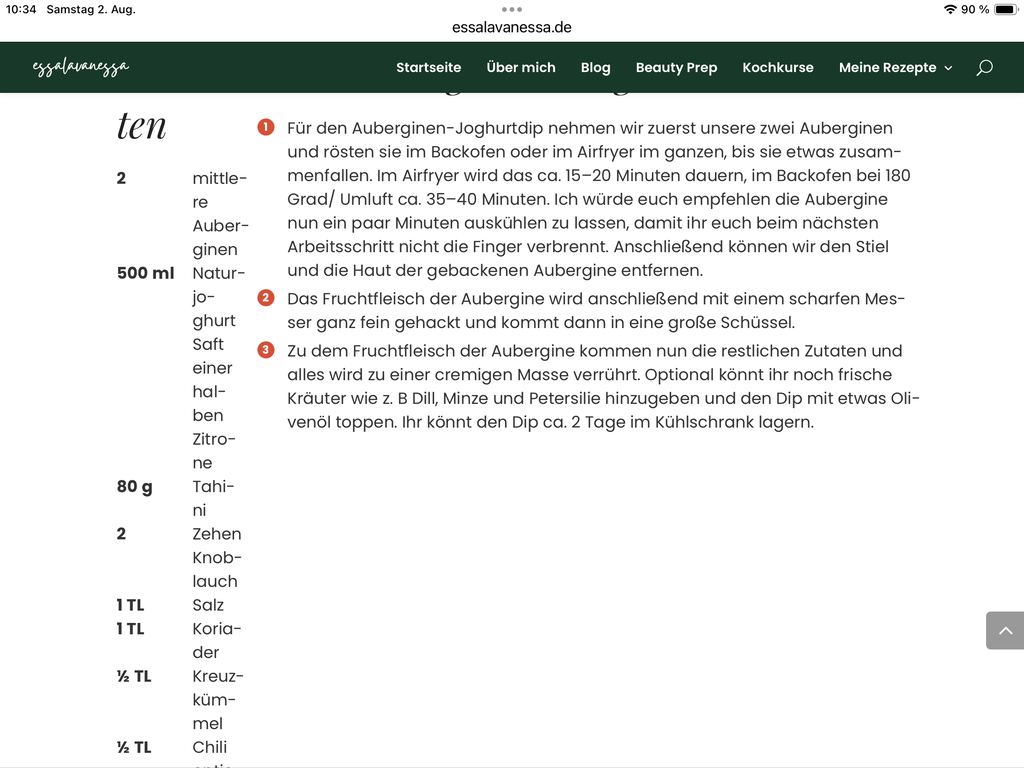Visit the Beauty Prep section
The width and height of the screenshot is (1024, 768).
pyautogui.click(x=677, y=67)
